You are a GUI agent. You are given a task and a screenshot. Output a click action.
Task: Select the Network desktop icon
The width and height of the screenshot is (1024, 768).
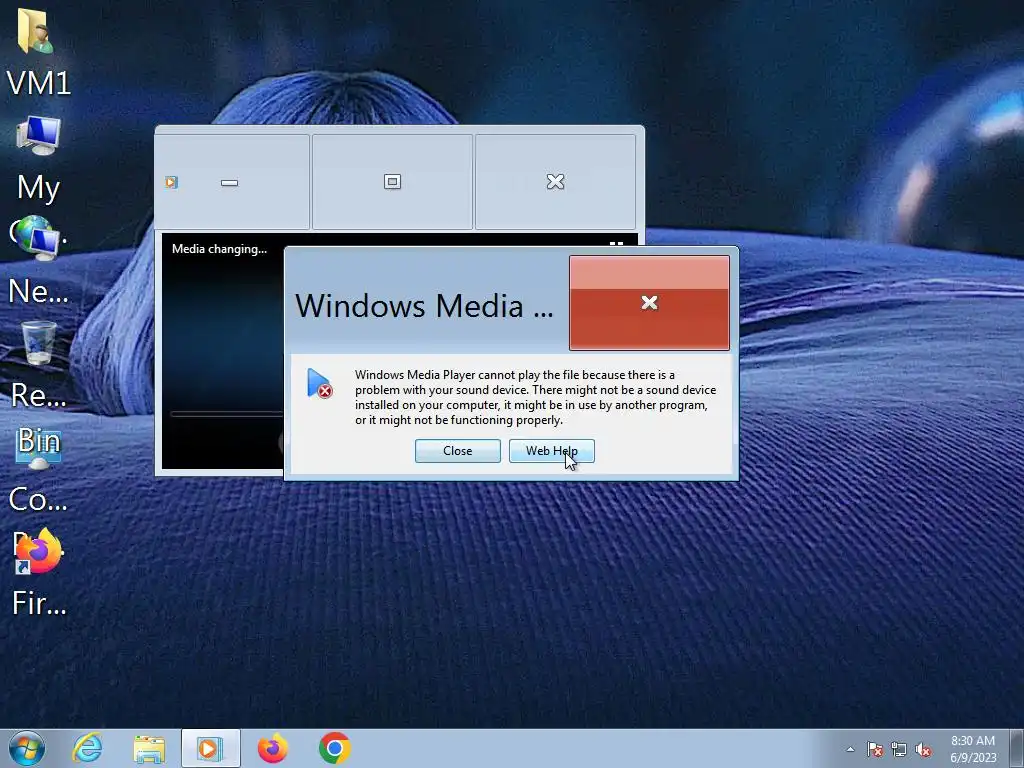(x=38, y=261)
